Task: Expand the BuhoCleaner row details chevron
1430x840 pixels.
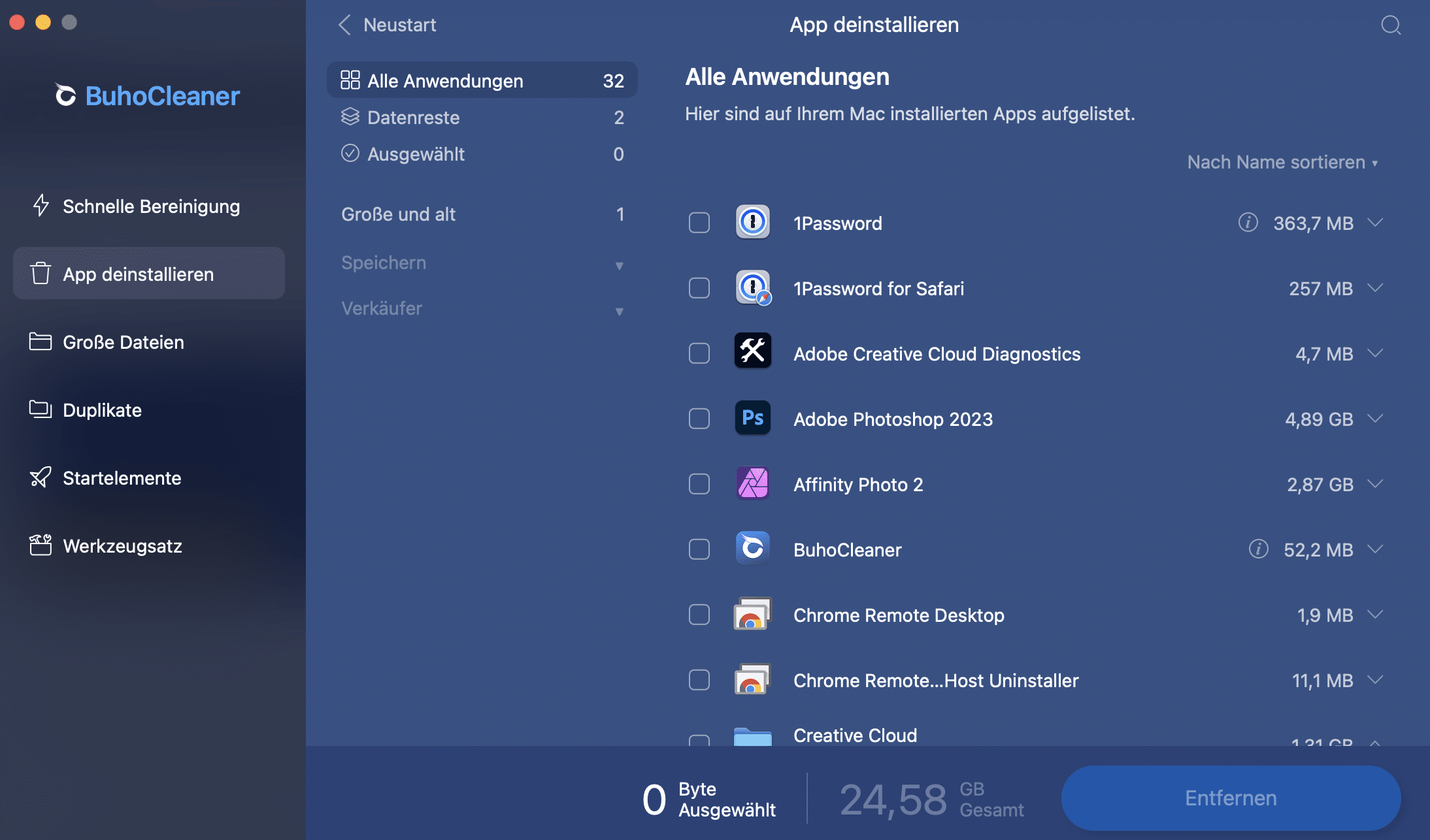Action: coord(1375,549)
